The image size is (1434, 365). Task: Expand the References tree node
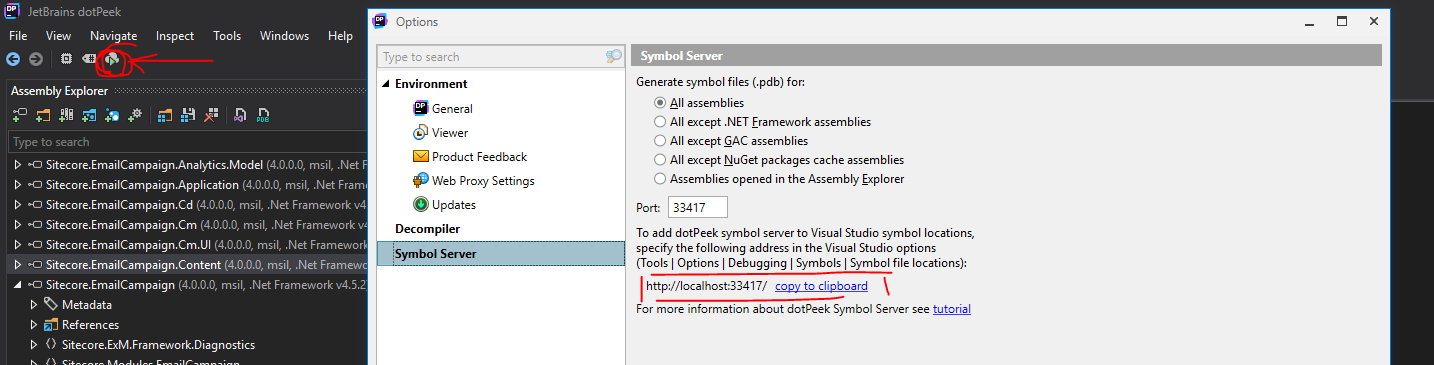coord(33,324)
